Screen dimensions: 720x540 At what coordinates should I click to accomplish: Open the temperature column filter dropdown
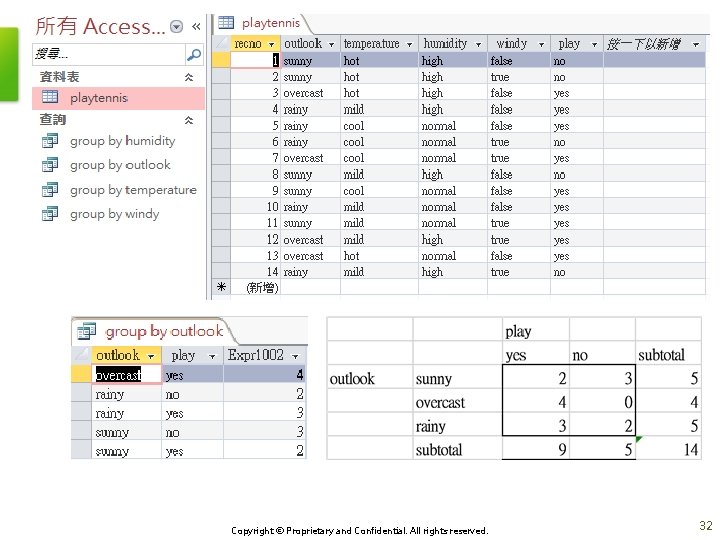click(409, 45)
